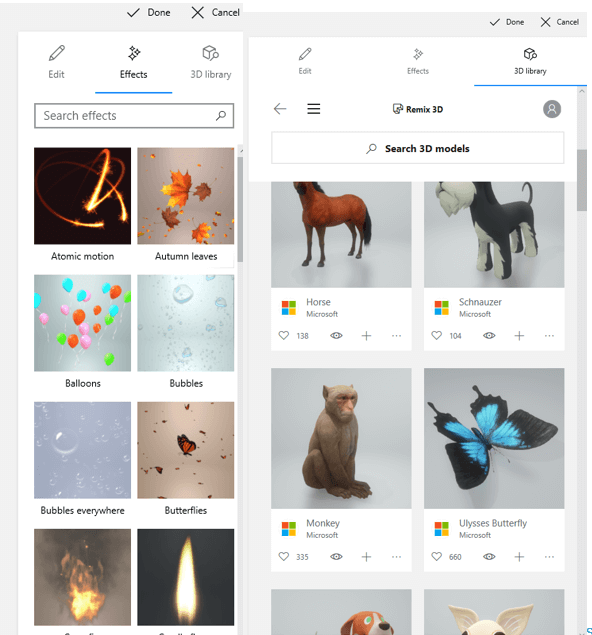Click the effects list vertical scrollbar

tap(241, 209)
